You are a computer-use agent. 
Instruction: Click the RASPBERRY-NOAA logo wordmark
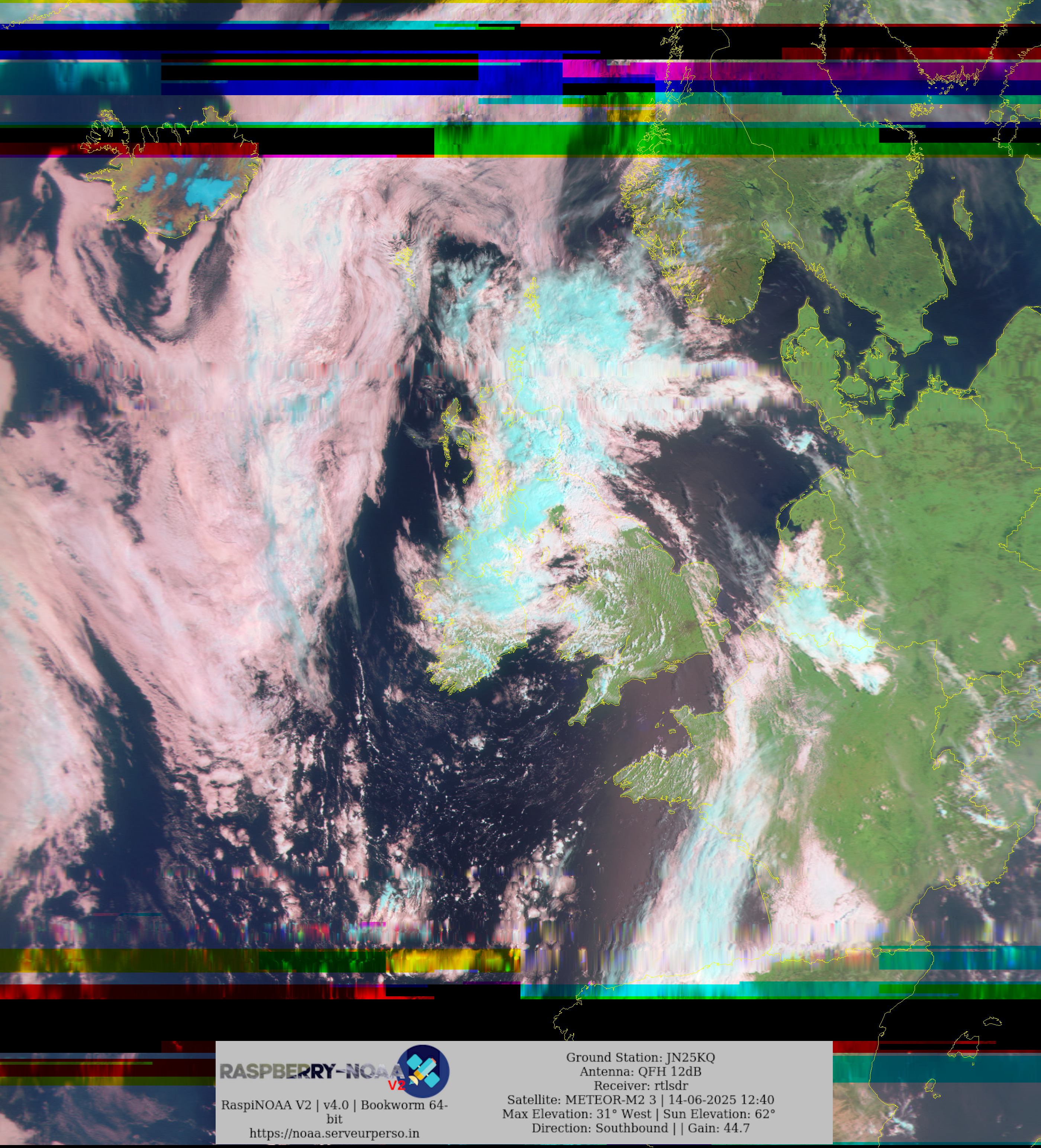tap(312, 1072)
